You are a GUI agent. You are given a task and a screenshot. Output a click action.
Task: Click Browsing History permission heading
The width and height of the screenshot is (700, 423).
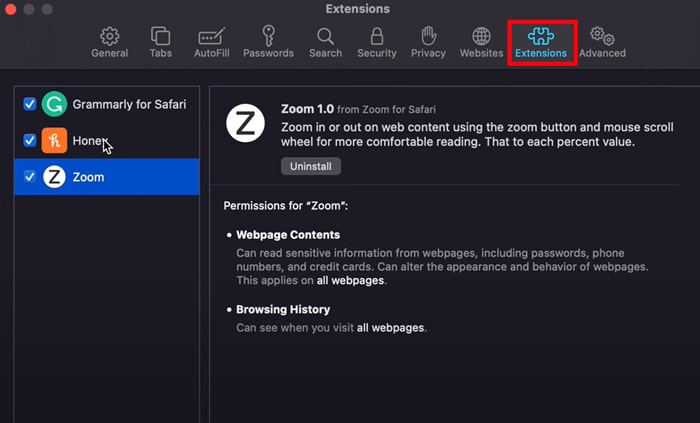(x=283, y=309)
